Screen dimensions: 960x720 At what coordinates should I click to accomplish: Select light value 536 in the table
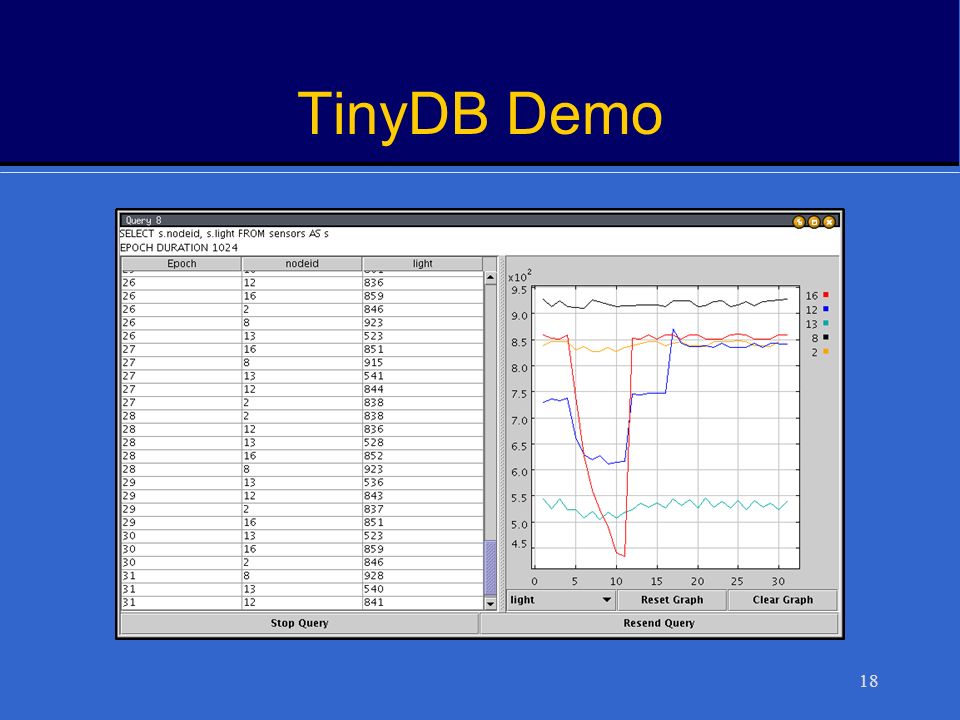coord(373,482)
